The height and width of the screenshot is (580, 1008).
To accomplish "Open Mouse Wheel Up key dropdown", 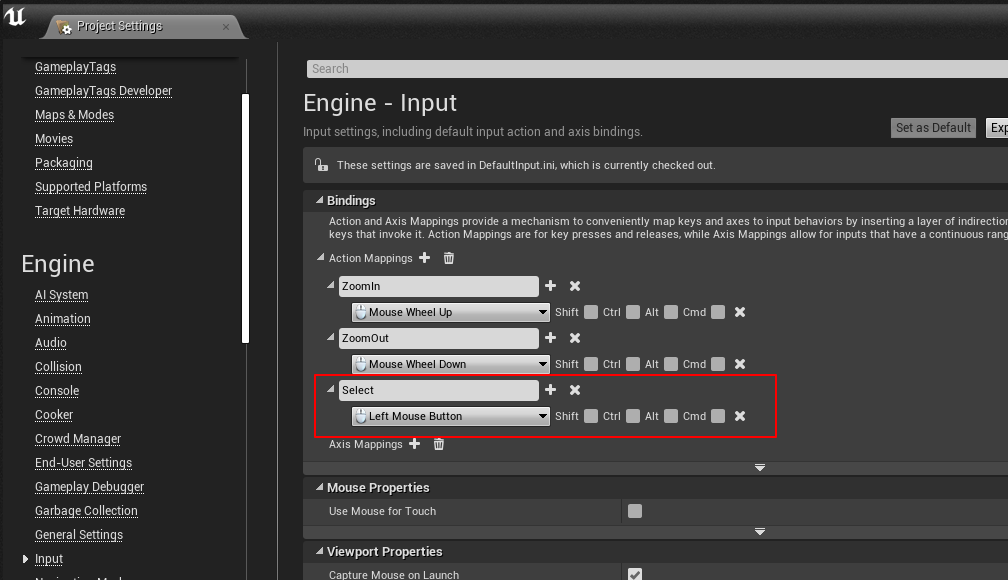I will pyautogui.click(x=451, y=312).
